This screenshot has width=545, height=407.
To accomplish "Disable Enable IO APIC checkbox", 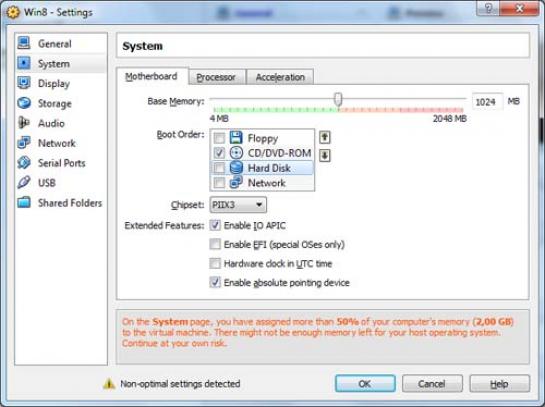I will (215, 225).
